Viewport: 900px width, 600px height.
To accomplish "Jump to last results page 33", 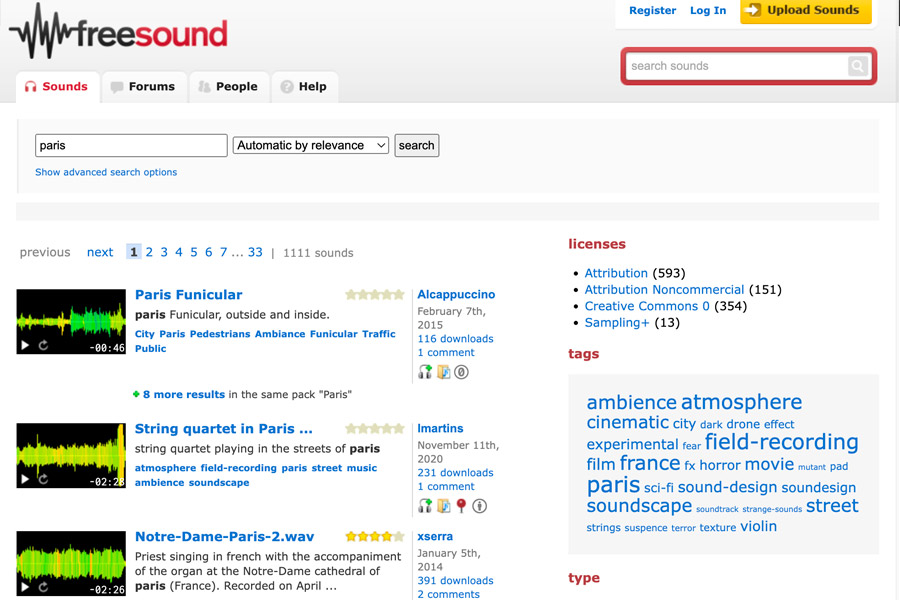I will [x=255, y=252].
